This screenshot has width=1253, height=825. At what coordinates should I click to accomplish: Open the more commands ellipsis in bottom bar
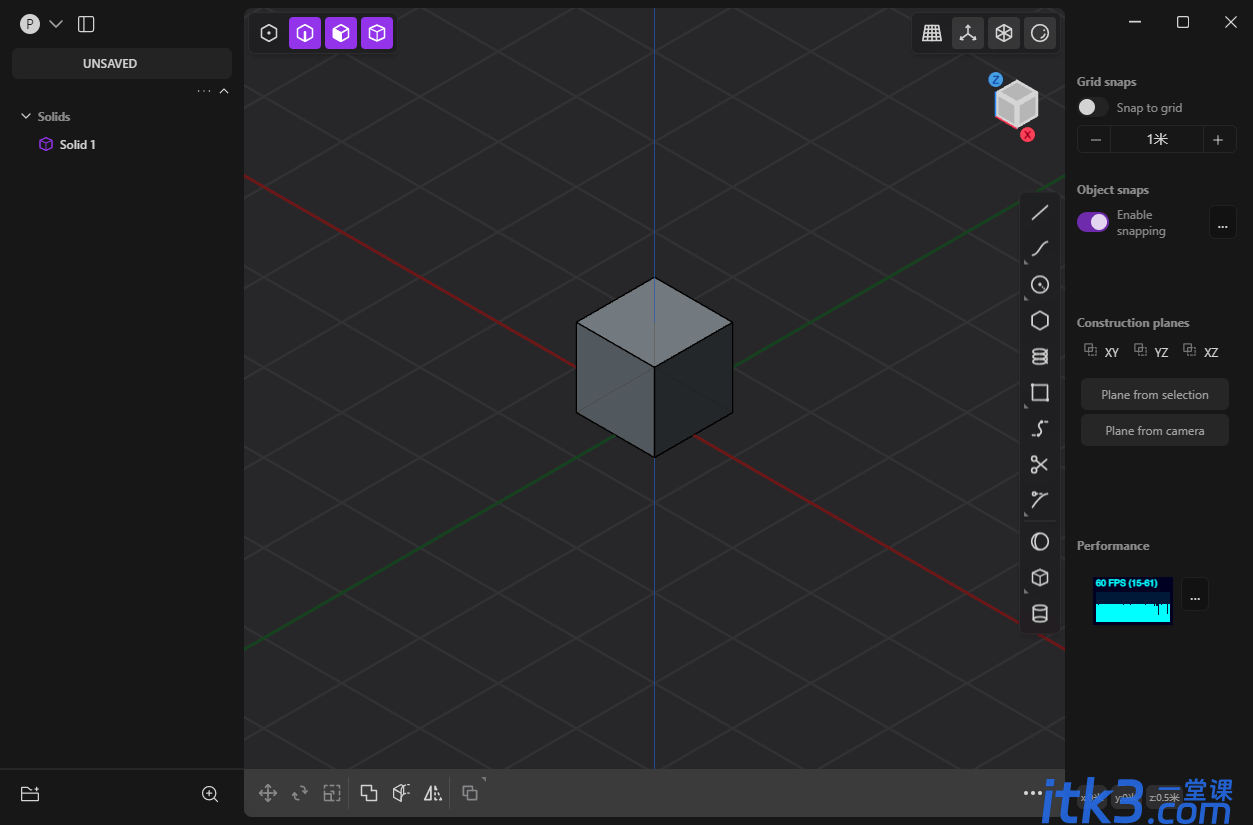(1033, 793)
